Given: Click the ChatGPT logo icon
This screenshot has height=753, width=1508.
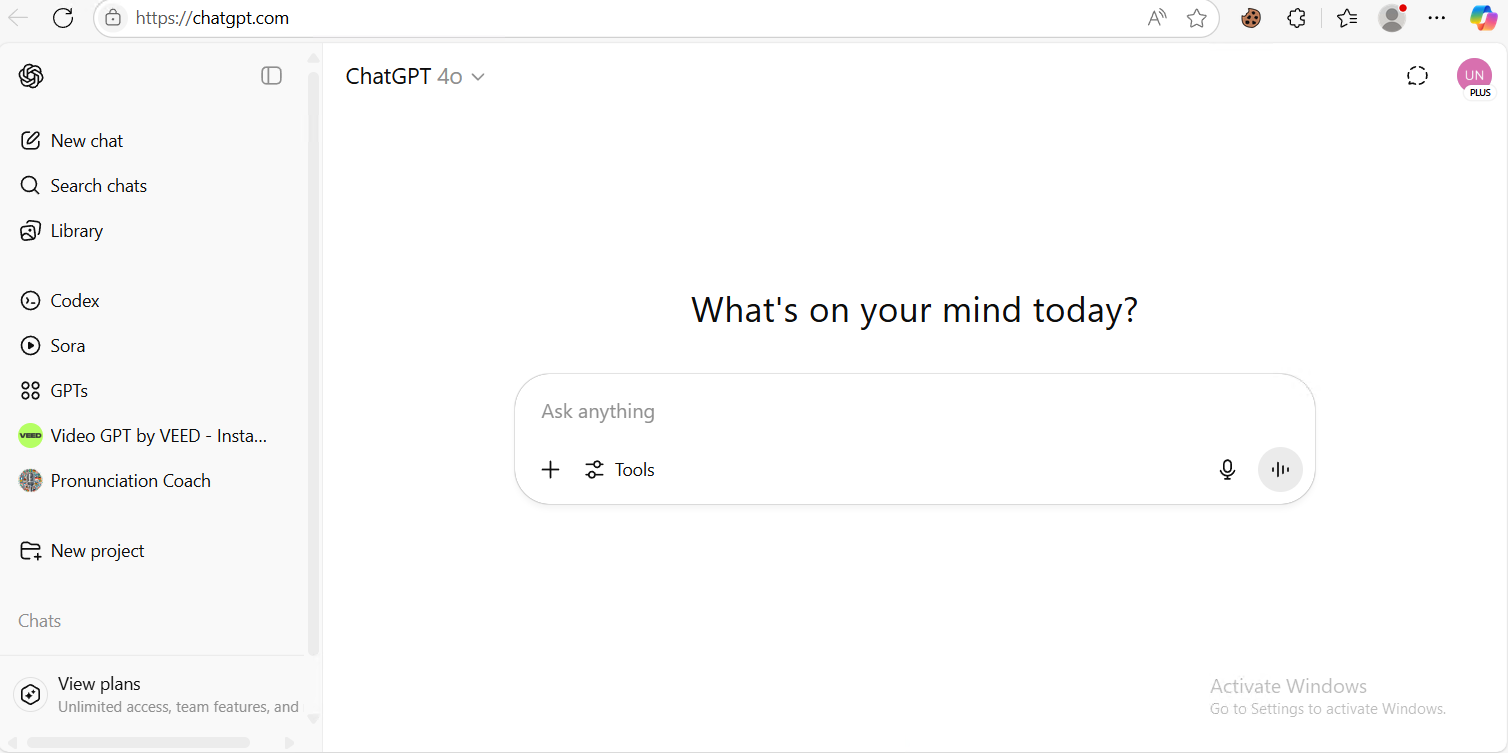Looking at the screenshot, I should click(31, 76).
